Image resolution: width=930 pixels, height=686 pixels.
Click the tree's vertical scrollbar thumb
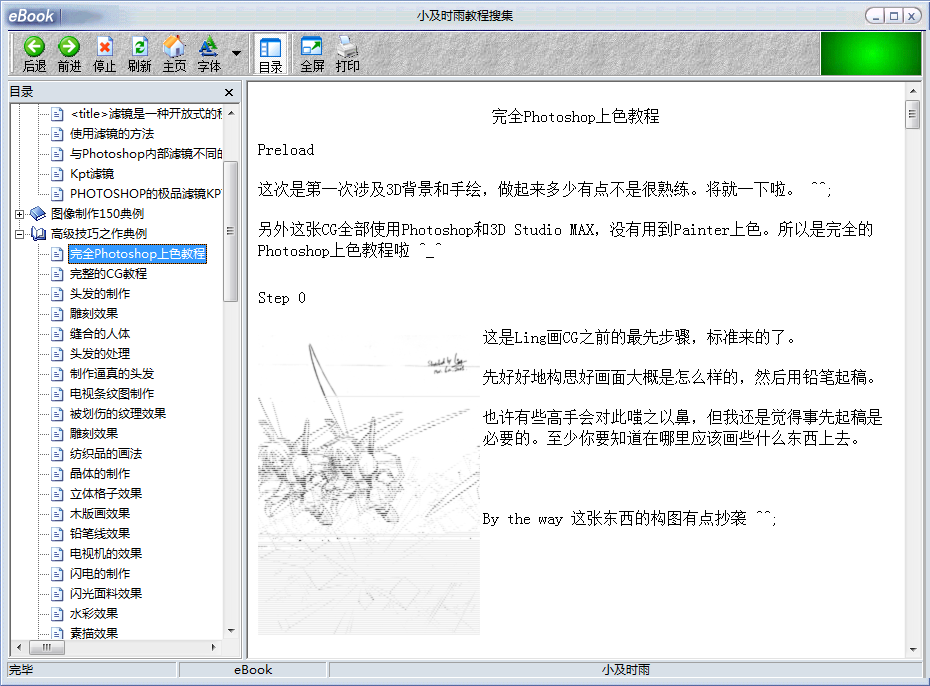click(230, 231)
